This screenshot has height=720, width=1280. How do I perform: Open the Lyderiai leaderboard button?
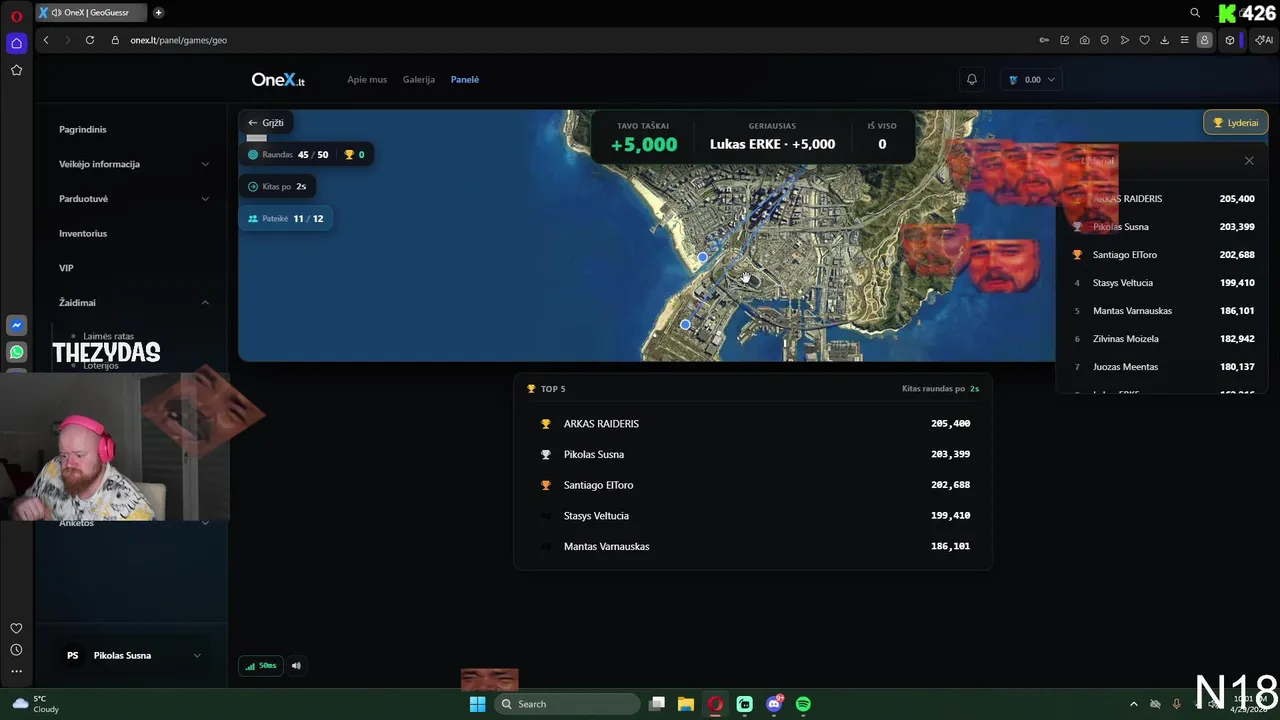pos(1236,123)
